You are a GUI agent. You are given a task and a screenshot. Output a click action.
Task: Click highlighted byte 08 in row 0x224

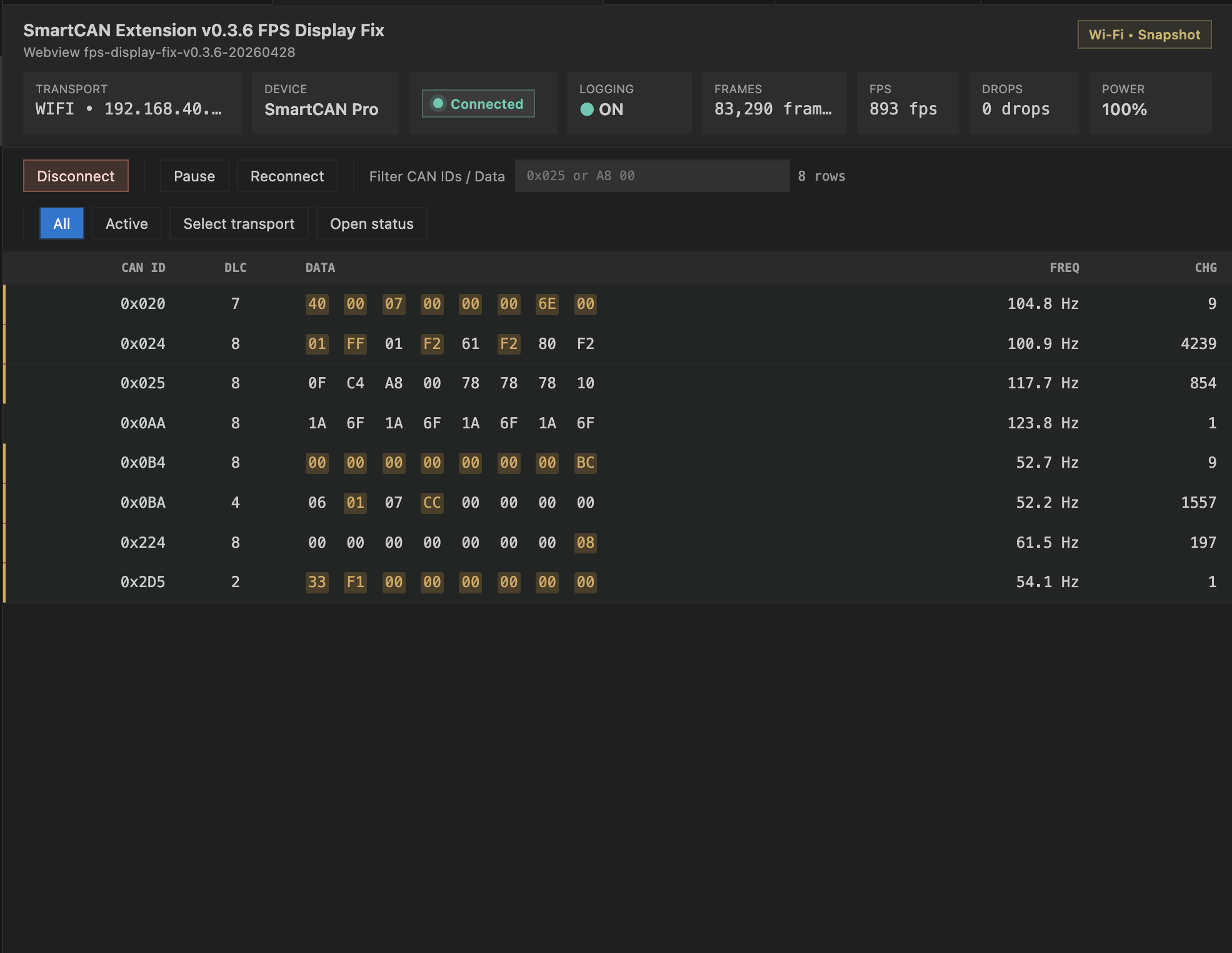coord(585,542)
